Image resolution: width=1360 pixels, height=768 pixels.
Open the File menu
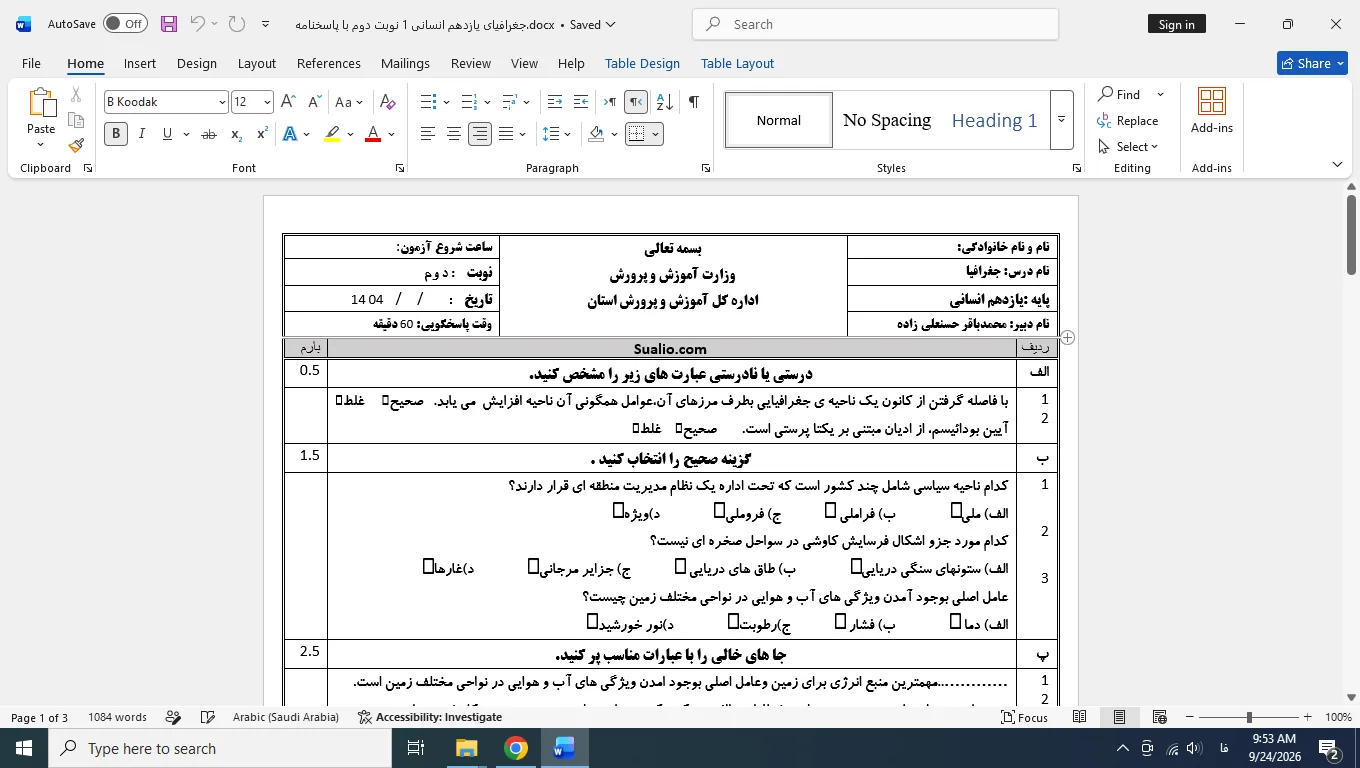pos(32,63)
